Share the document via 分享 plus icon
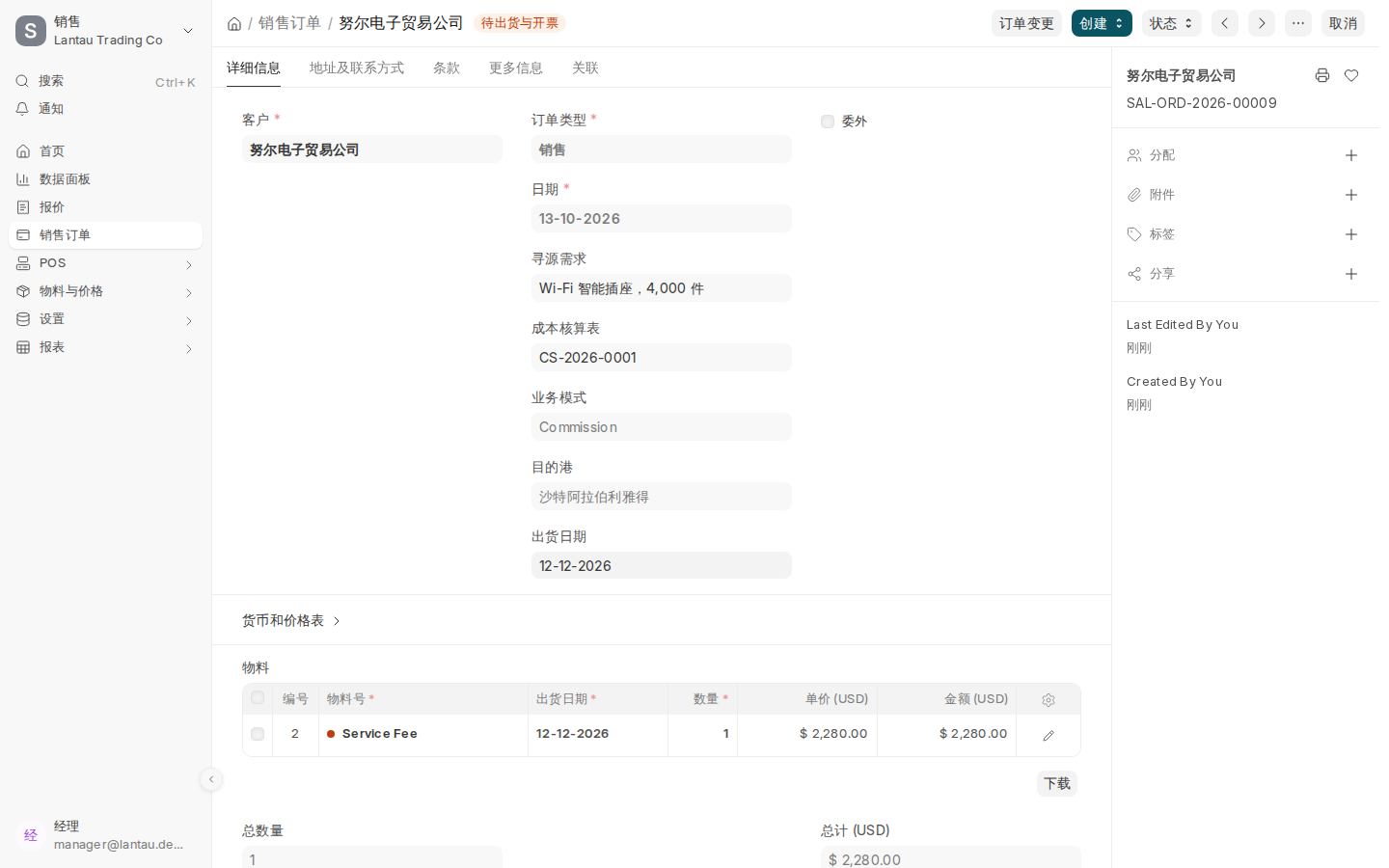The width and height of the screenshot is (1389, 868). pos(1351,274)
